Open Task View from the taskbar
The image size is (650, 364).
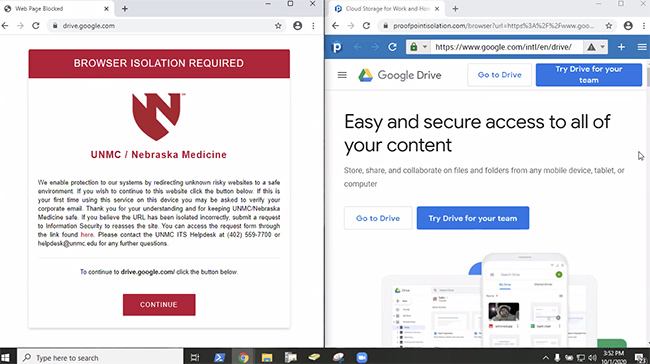194,357
